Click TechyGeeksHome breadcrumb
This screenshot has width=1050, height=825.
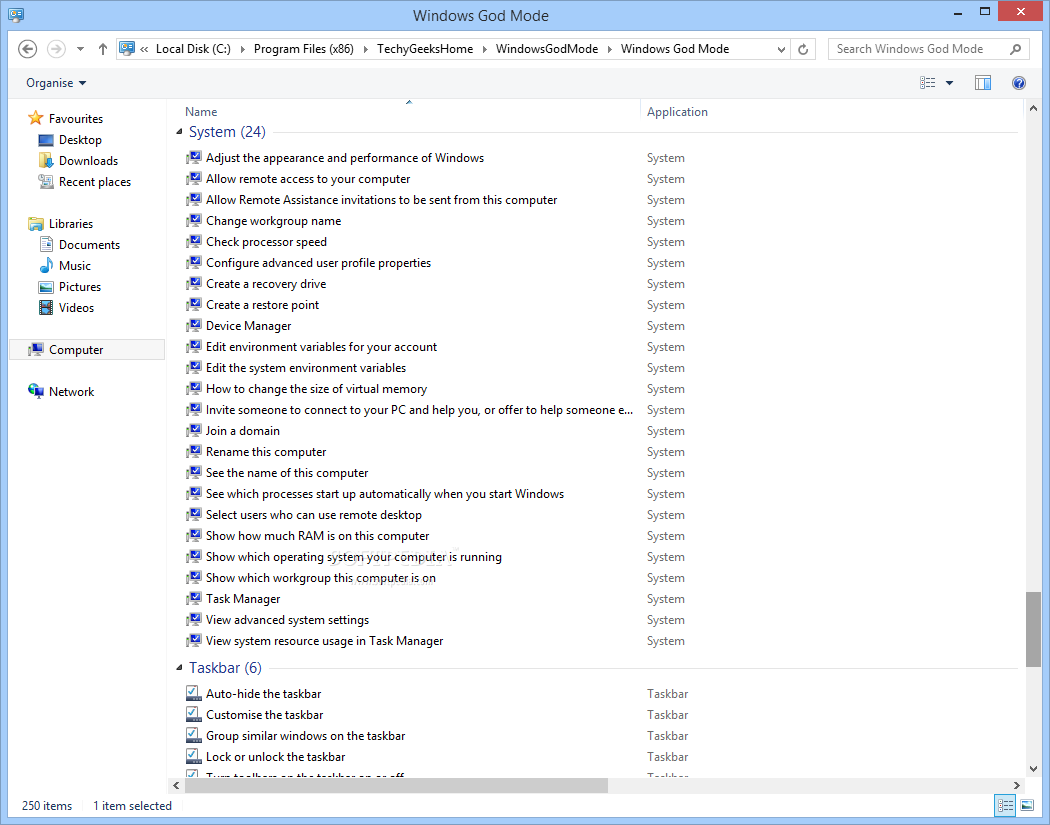click(425, 49)
